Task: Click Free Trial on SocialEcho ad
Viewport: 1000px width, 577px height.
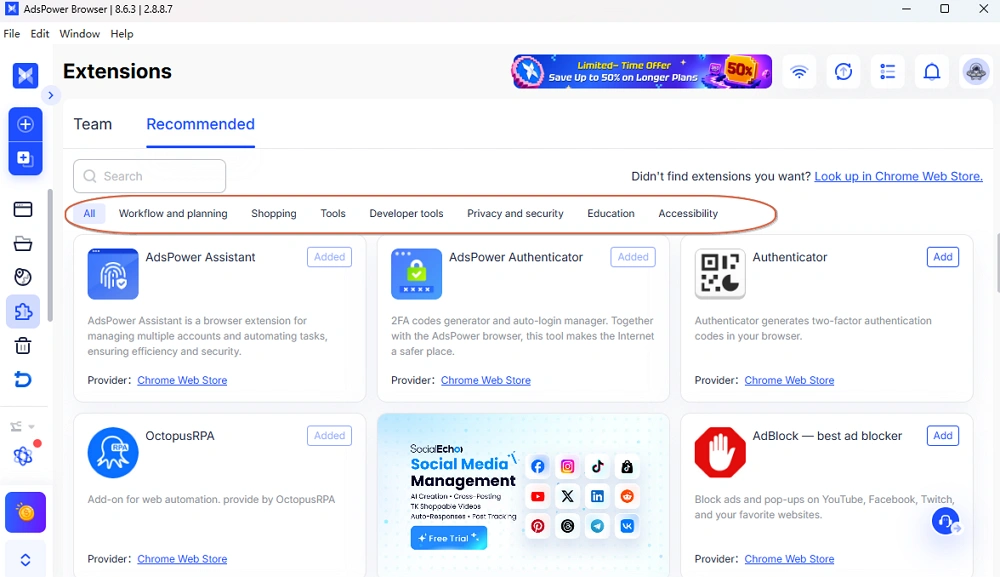Action: tap(449, 538)
